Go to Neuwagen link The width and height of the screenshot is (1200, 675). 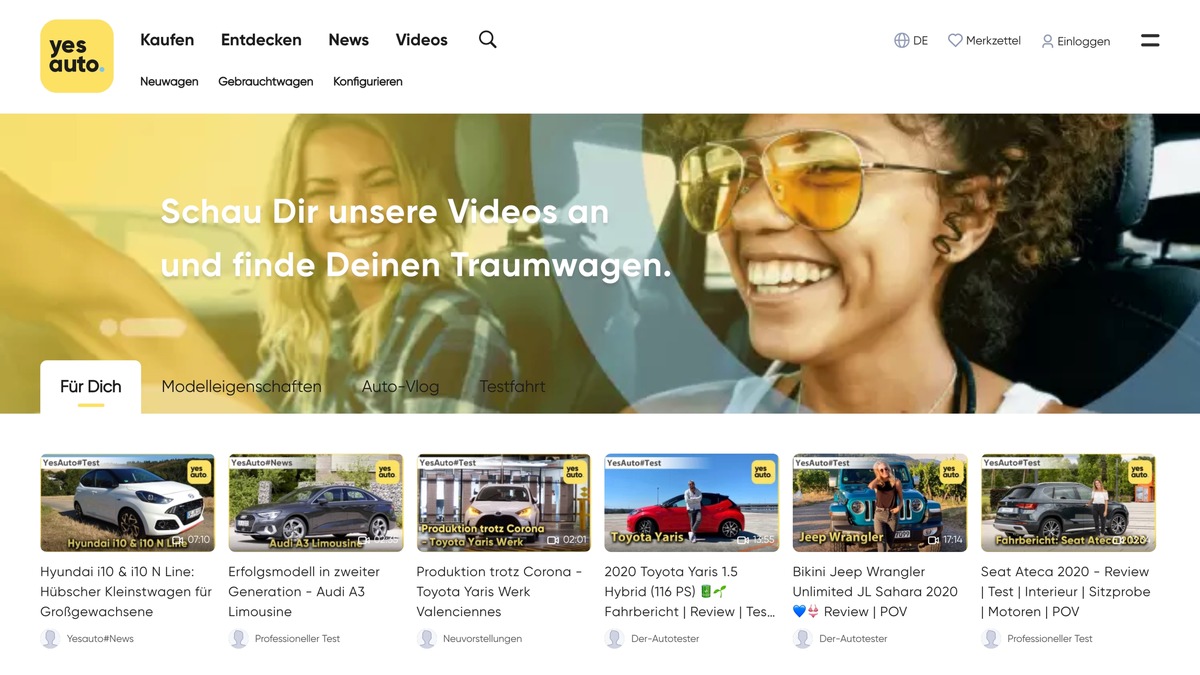[169, 82]
